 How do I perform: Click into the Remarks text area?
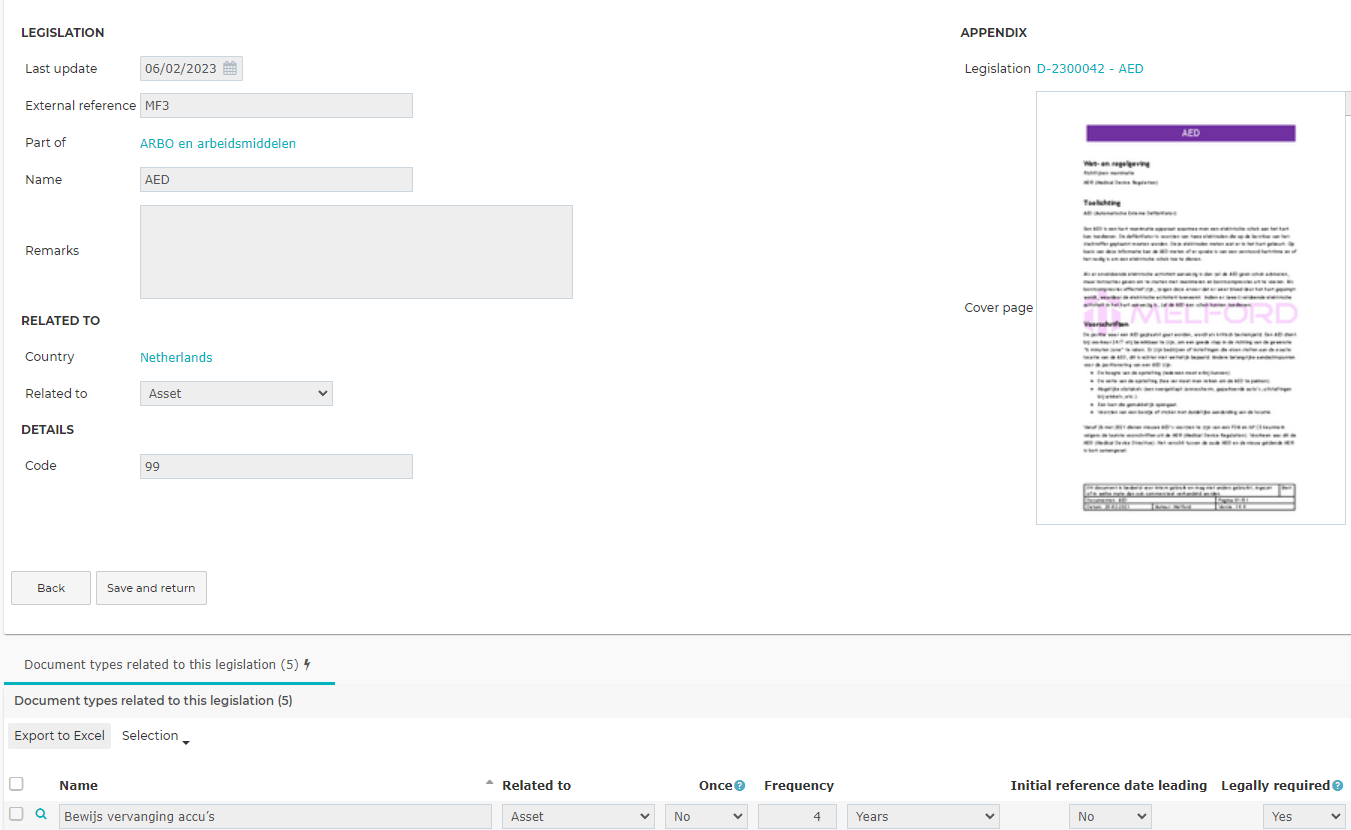pos(356,252)
